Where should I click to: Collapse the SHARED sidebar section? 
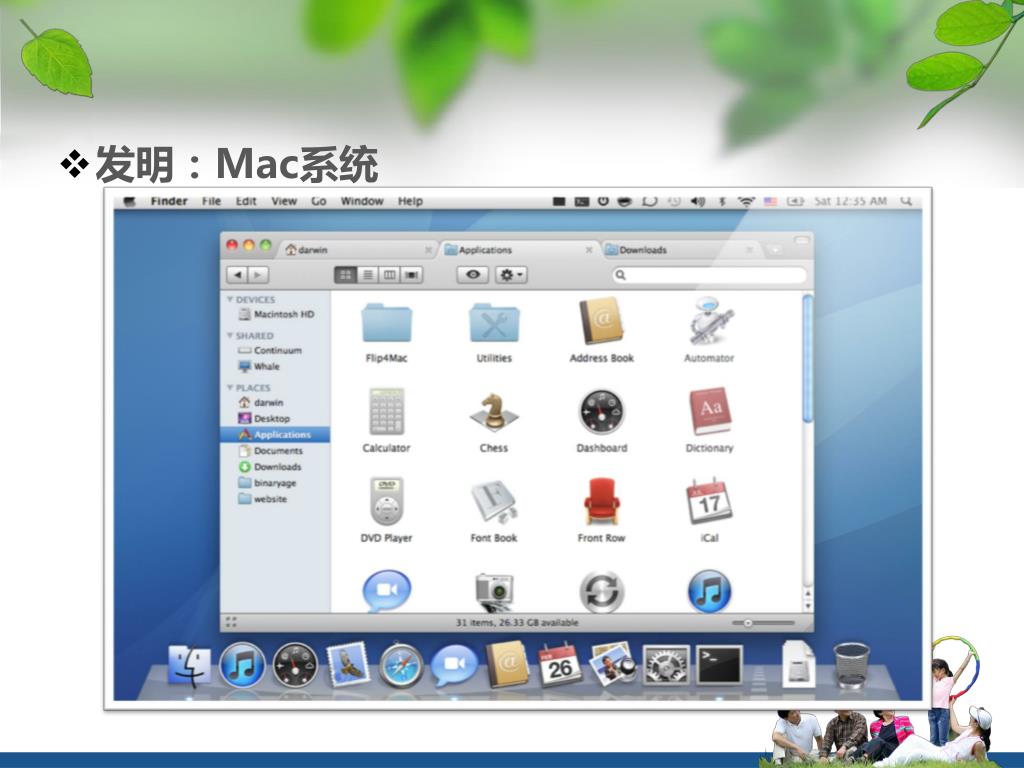[x=230, y=335]
